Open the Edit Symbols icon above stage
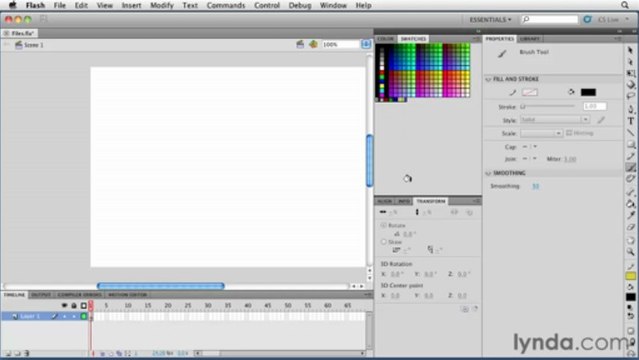 point(313,44)
